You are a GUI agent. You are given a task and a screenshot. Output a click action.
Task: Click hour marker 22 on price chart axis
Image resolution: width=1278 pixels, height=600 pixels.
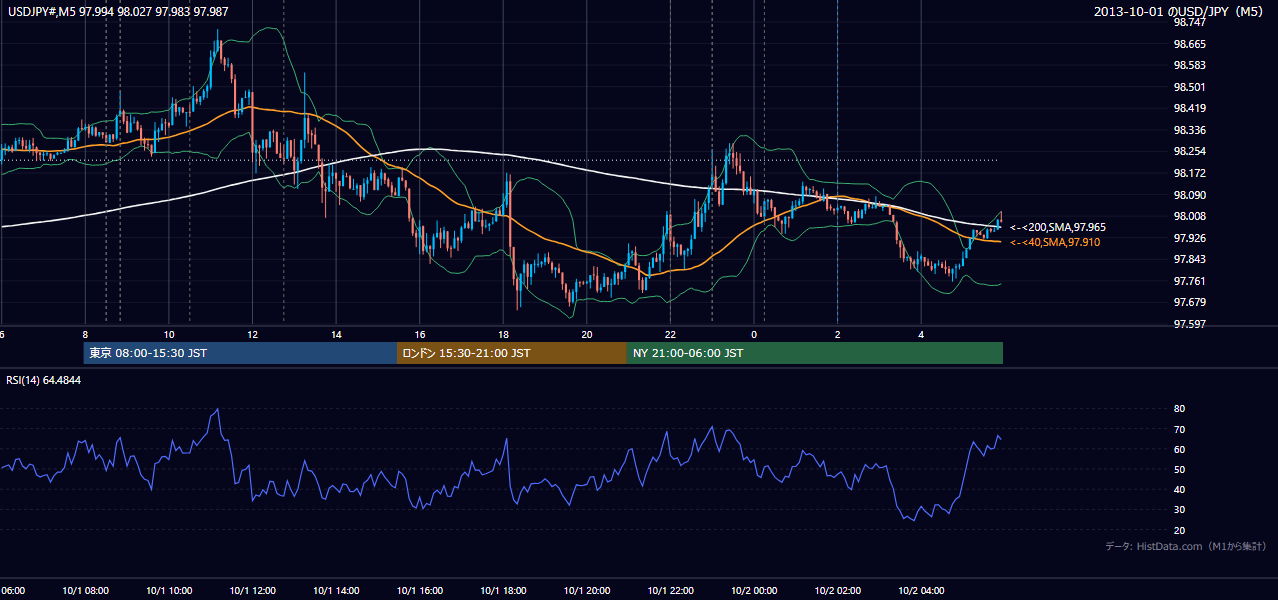670,334
